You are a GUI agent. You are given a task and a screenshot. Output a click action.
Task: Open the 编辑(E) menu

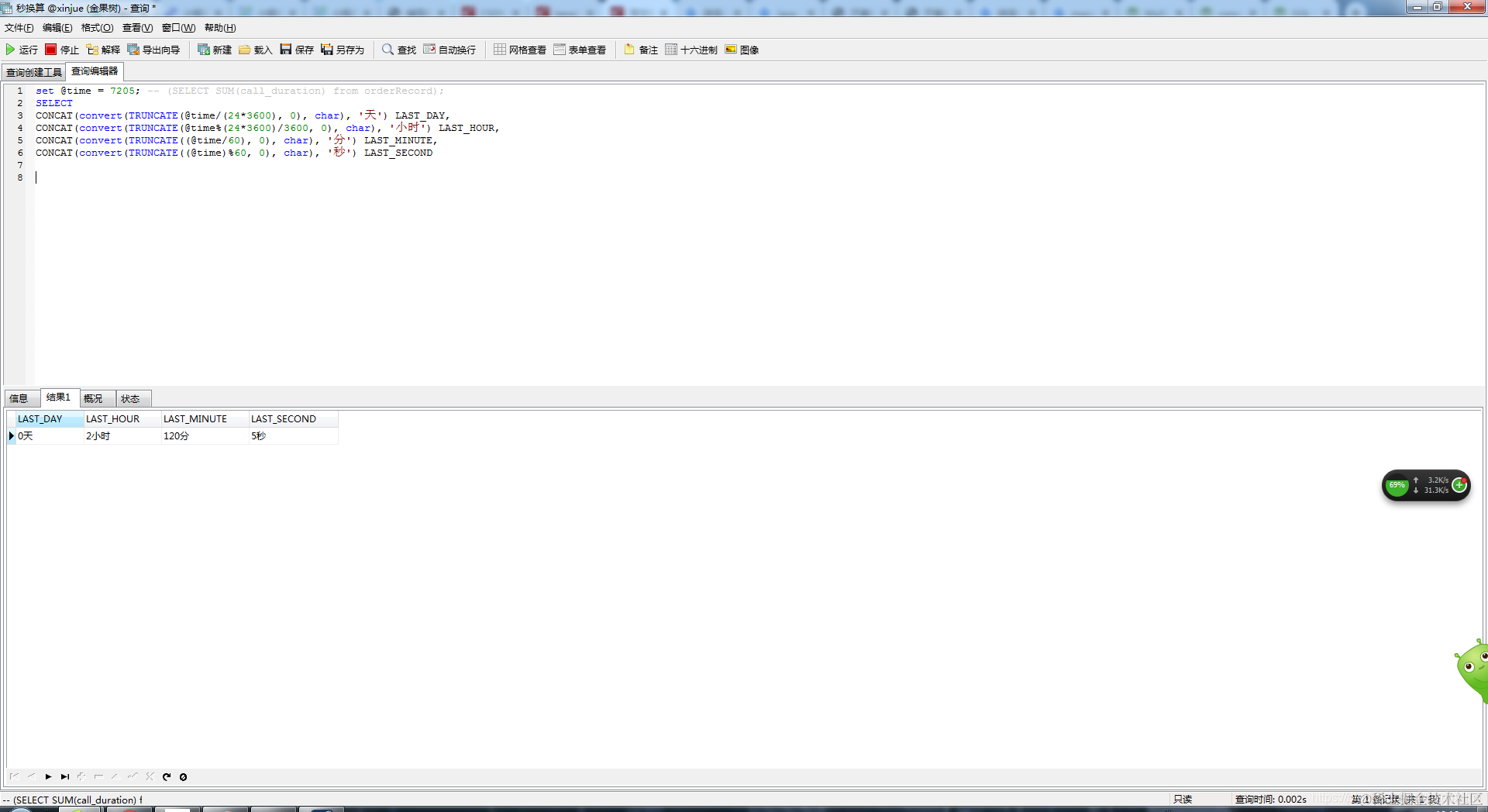click(57, 28)
